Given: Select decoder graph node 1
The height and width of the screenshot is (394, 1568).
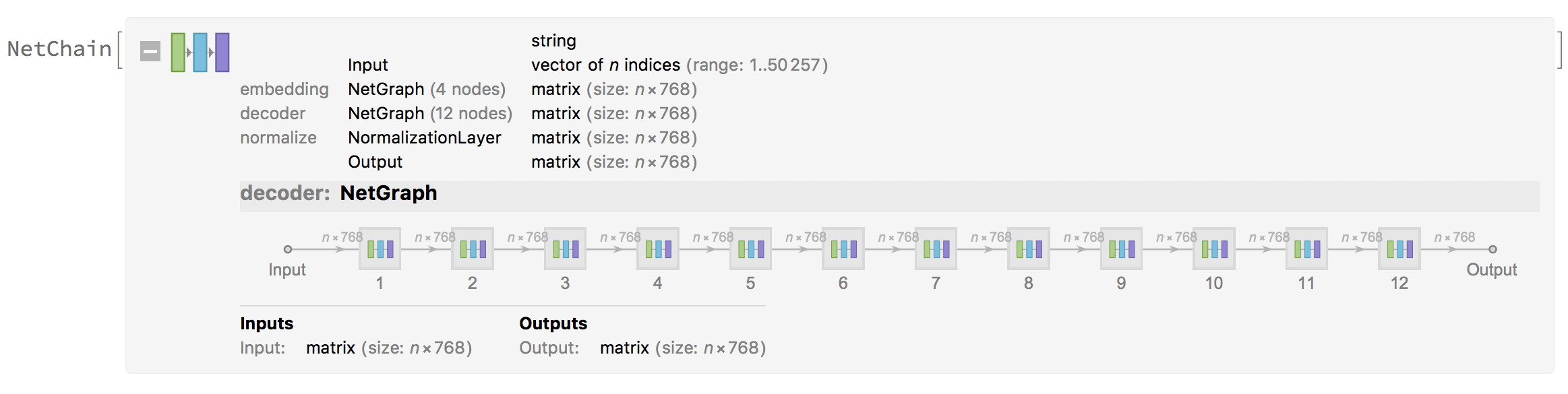Looking at the screenshot, I should [380, 249].
